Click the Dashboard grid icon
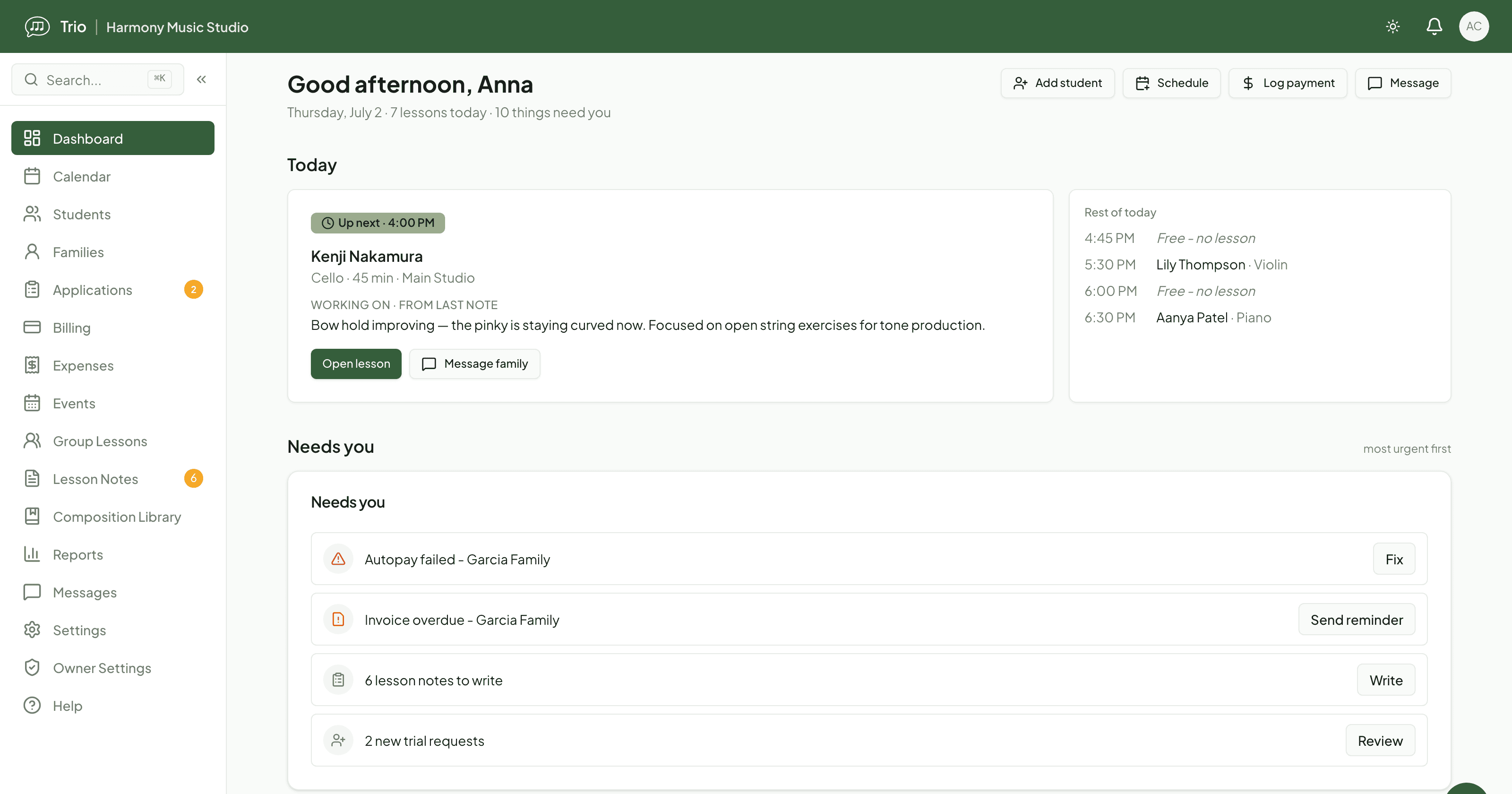The width and height of the screenshot is (1512, 794). click(32, 138)
